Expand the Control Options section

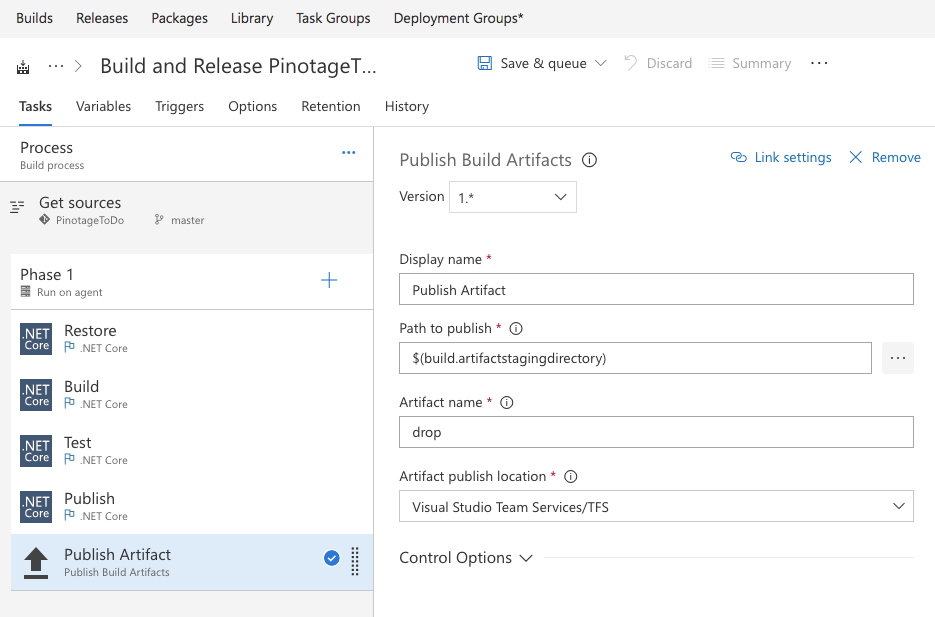coord(466,558)
